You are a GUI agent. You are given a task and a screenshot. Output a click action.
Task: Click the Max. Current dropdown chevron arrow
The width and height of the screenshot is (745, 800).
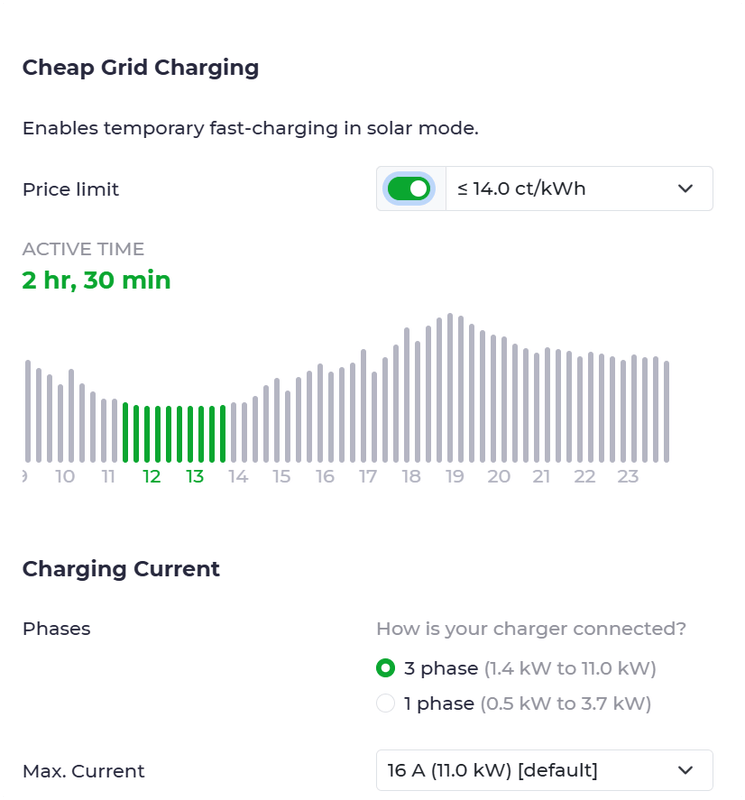685,770
